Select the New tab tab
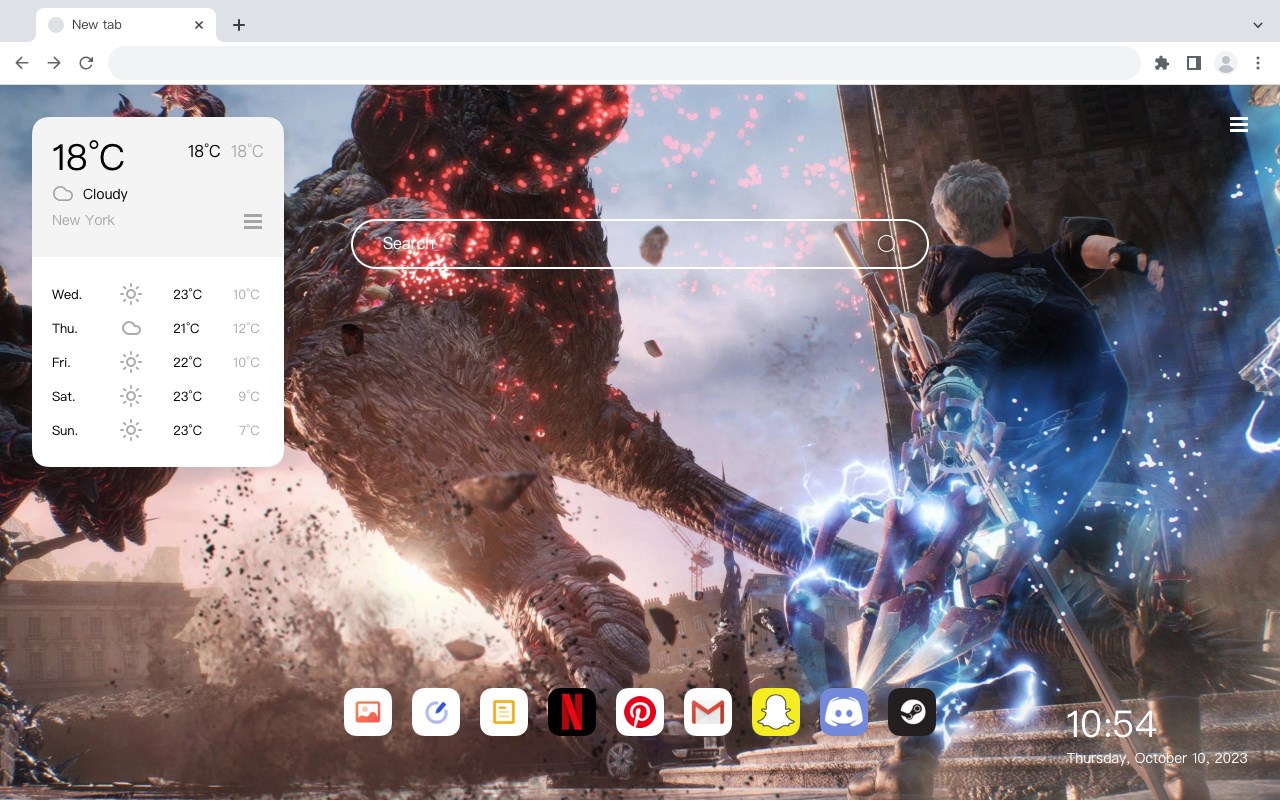This screenshot has width=1280, height=800. pos(126,25)
